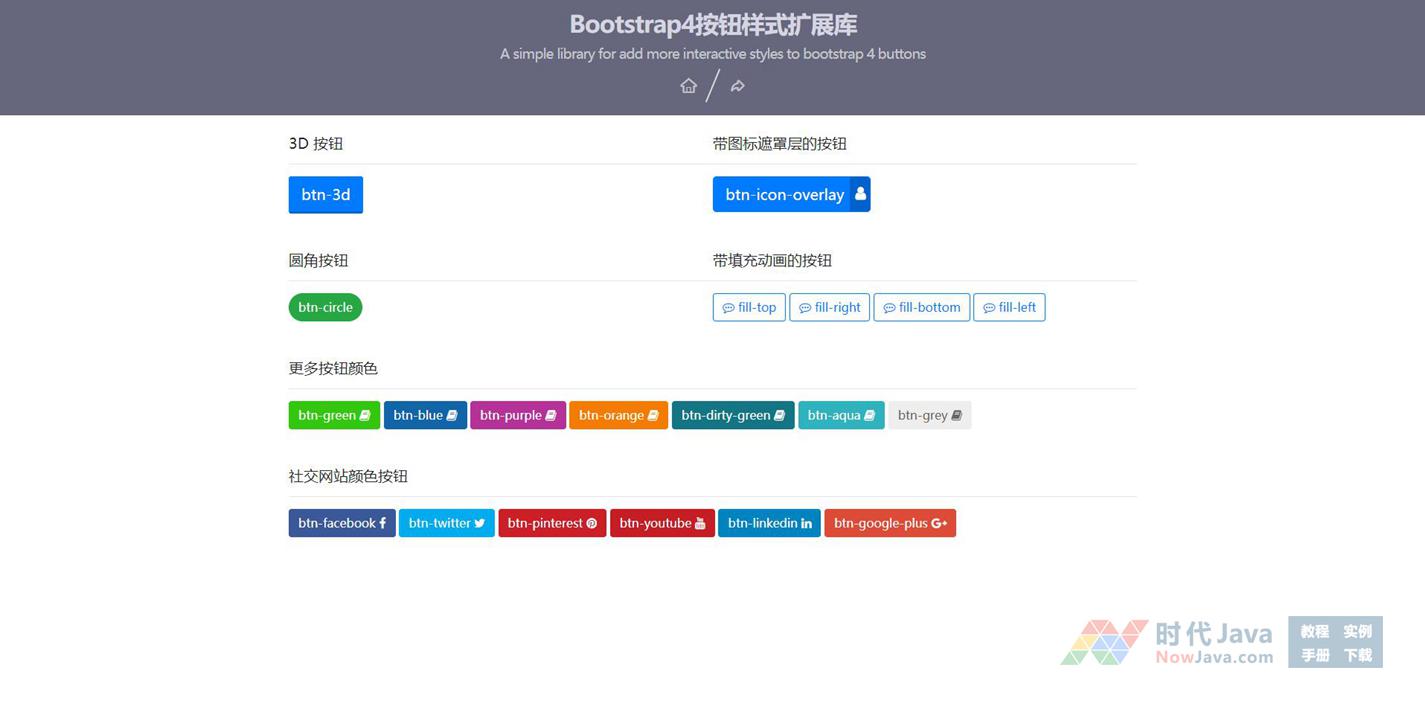Click the user icon on btn-icon-overlay

click(860, 194)
